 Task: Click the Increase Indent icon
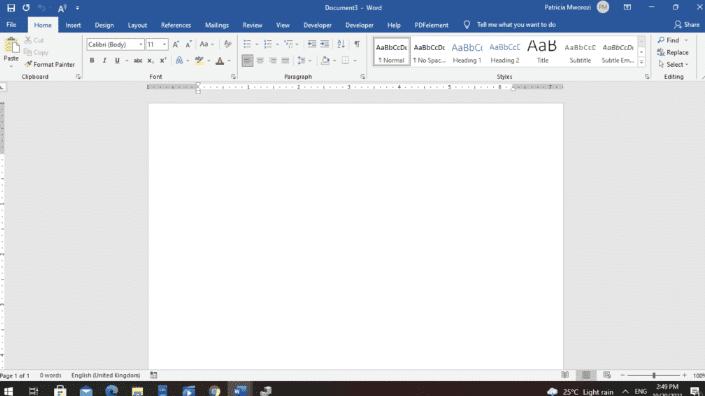click(325, 44)
